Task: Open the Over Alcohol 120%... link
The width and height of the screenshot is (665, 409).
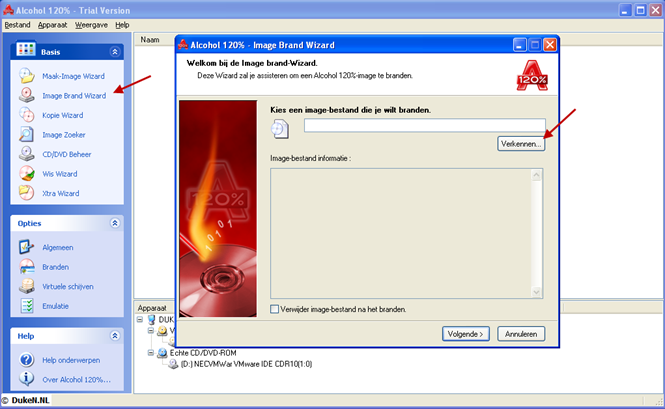Action: click(x=76, y=380)
